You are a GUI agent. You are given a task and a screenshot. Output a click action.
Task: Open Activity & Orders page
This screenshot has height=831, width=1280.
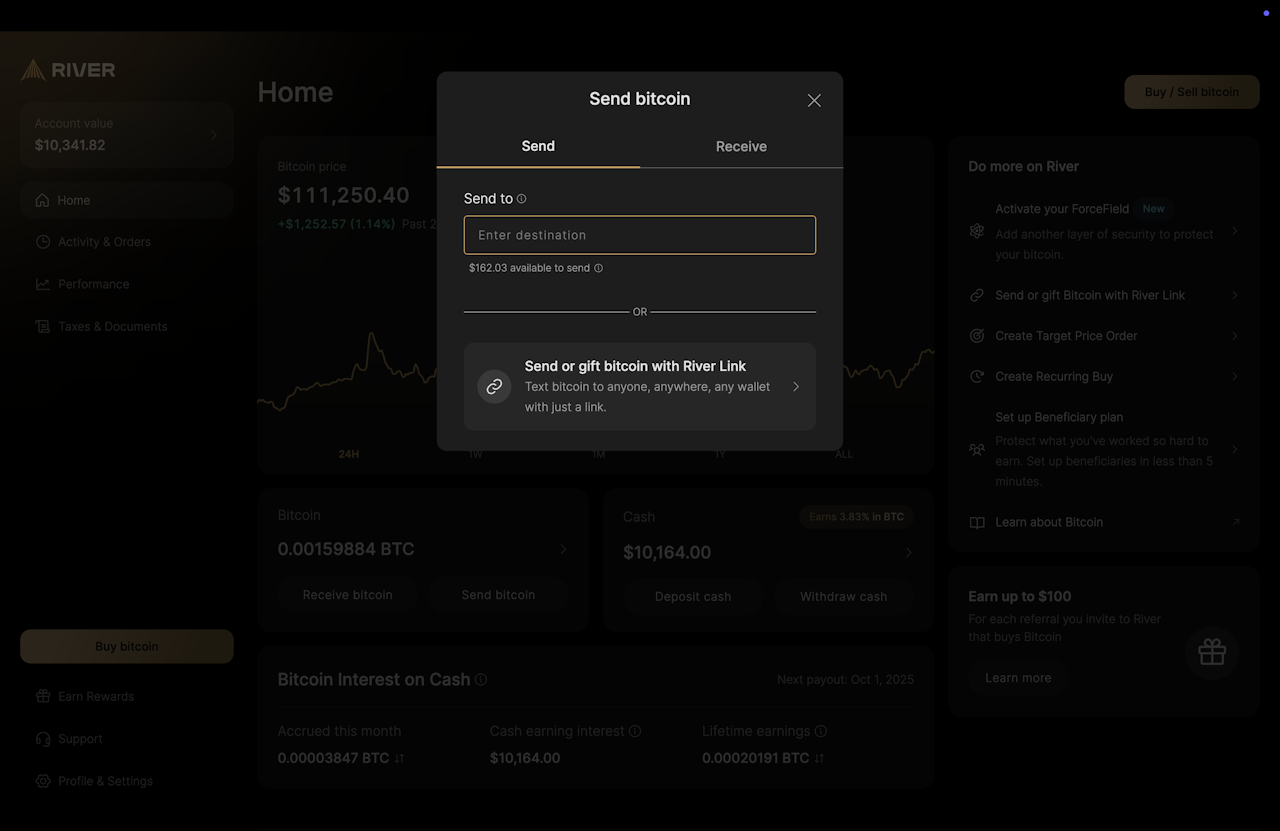126,242
